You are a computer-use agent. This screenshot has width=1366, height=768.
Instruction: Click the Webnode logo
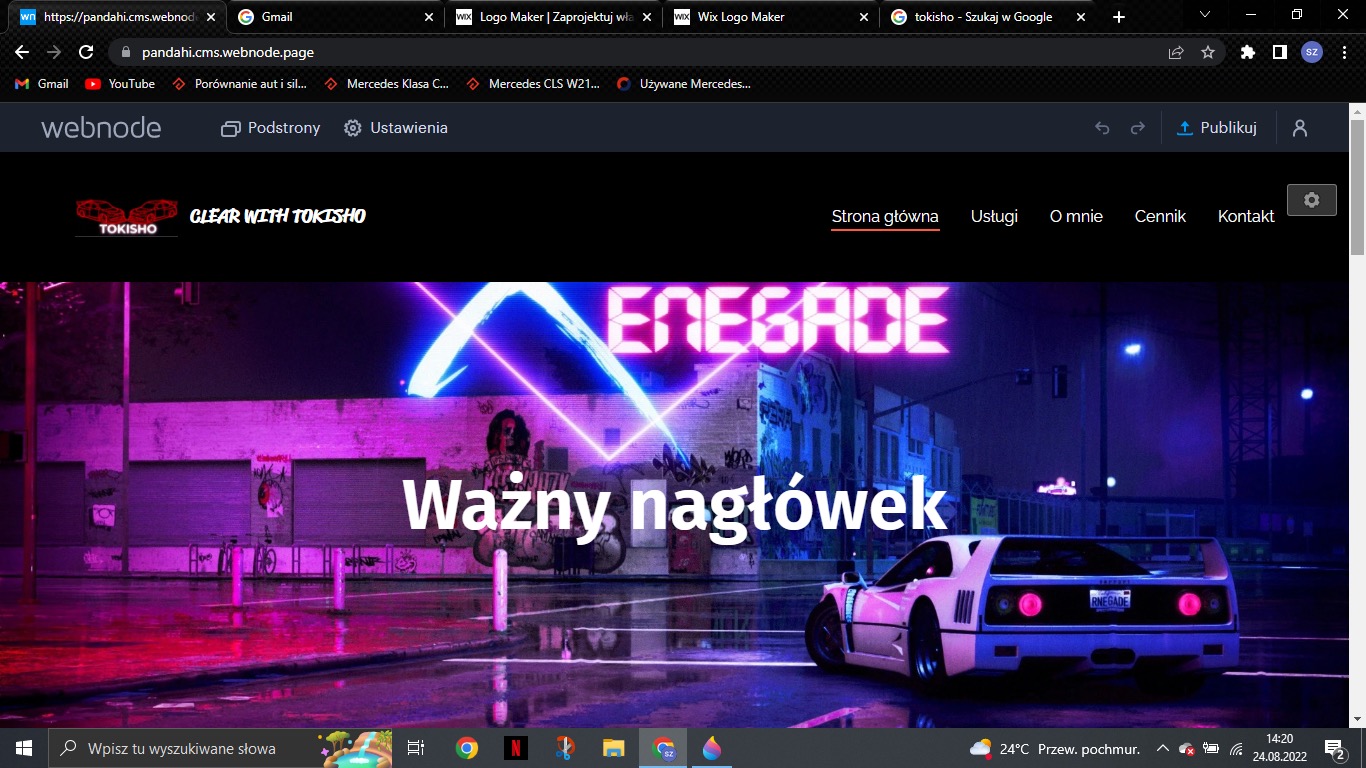point(100,127)
